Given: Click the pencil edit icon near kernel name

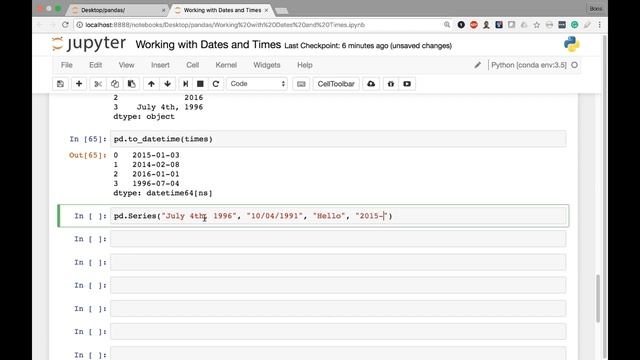Looking at the screenshot, I should pos(477,65).
